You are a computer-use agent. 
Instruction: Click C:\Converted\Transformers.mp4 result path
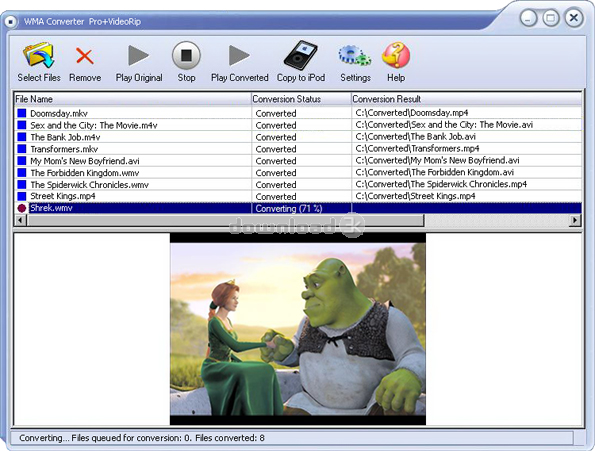tap(417, 148)
